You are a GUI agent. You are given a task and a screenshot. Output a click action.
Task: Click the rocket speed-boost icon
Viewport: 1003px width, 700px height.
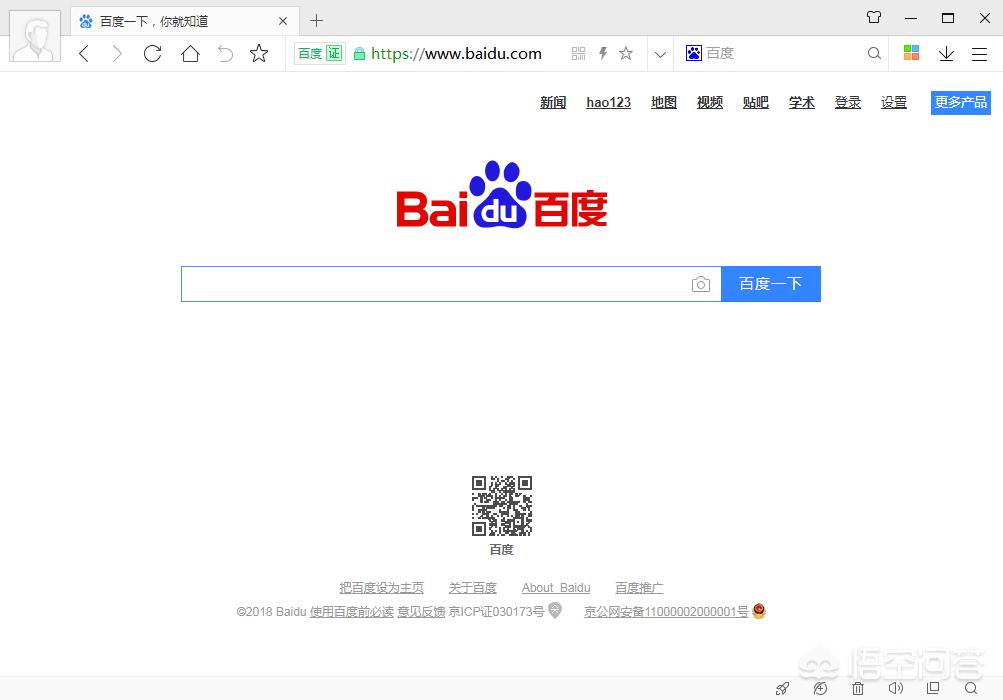pos(783,689)
